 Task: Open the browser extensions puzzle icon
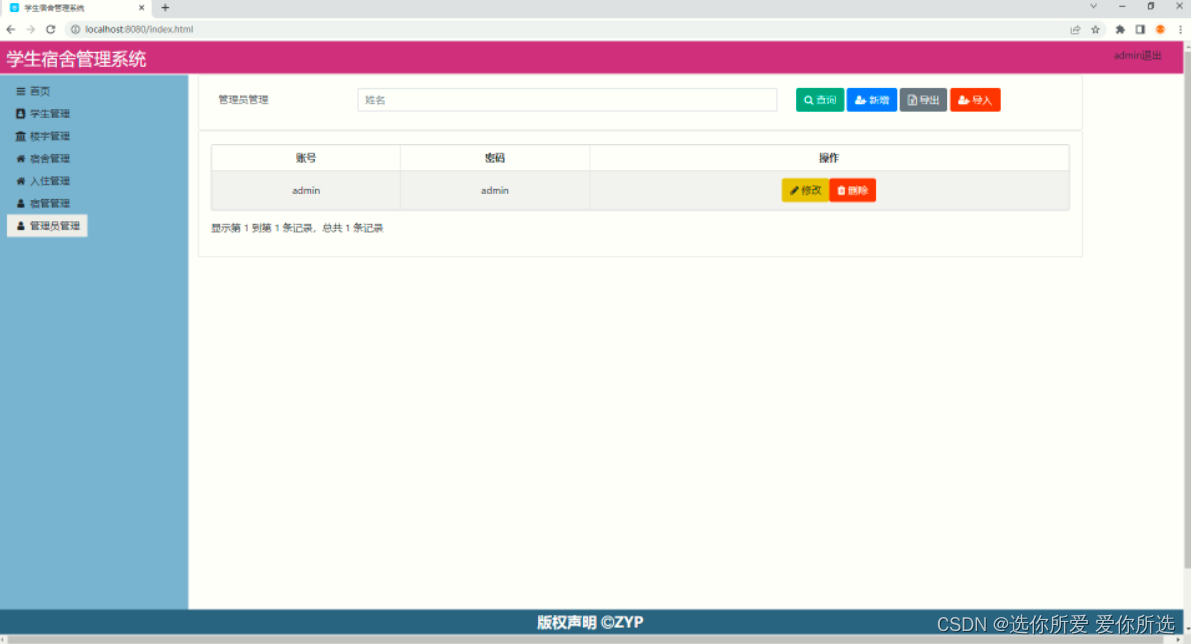point(1120,30)
